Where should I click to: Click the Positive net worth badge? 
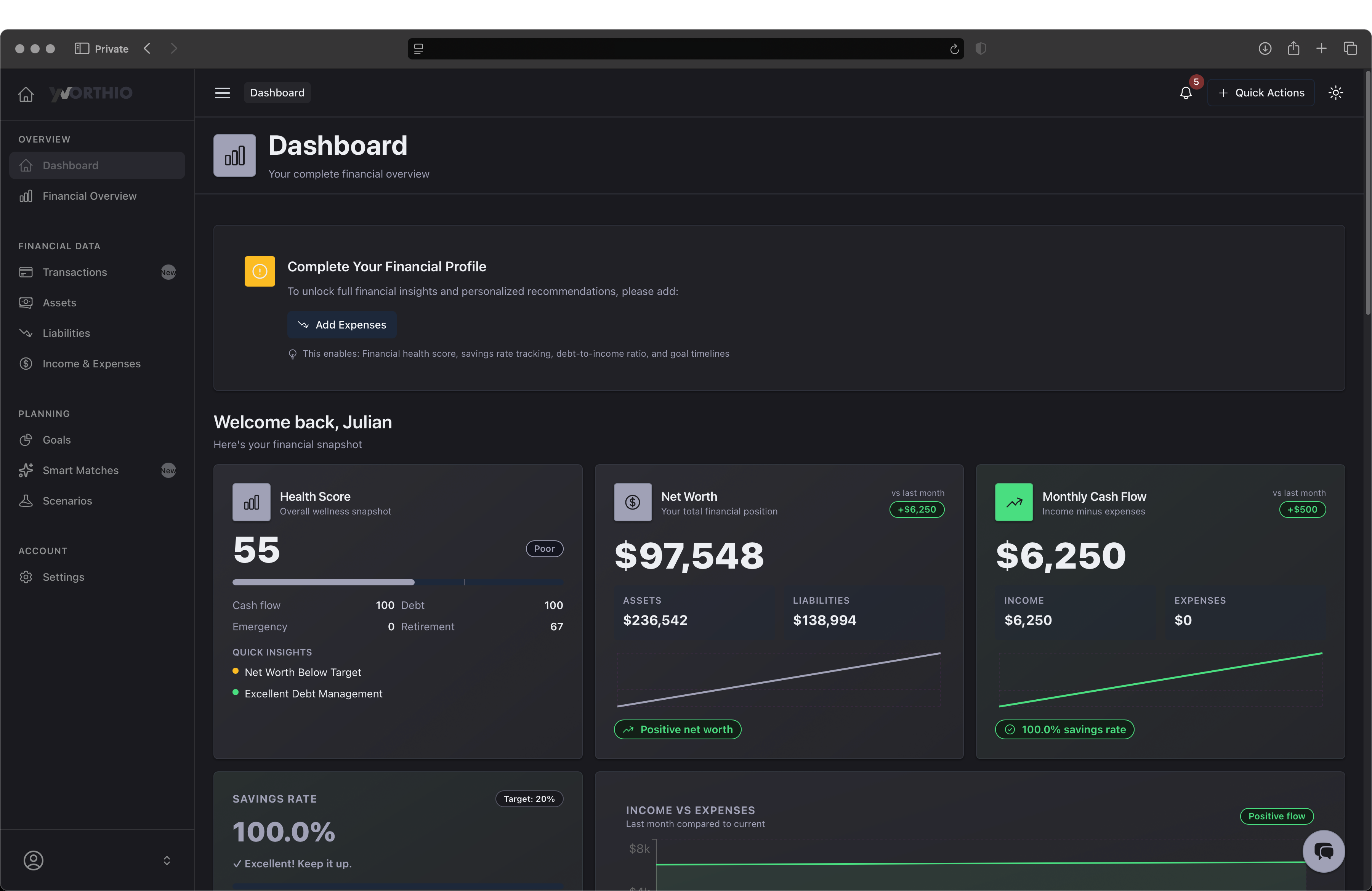(x=677, y=729)
